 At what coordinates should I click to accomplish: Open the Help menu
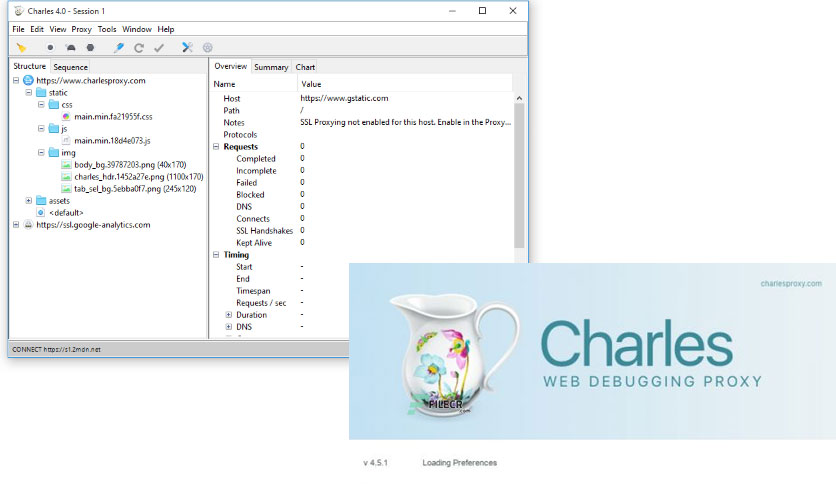pos(166,29)
